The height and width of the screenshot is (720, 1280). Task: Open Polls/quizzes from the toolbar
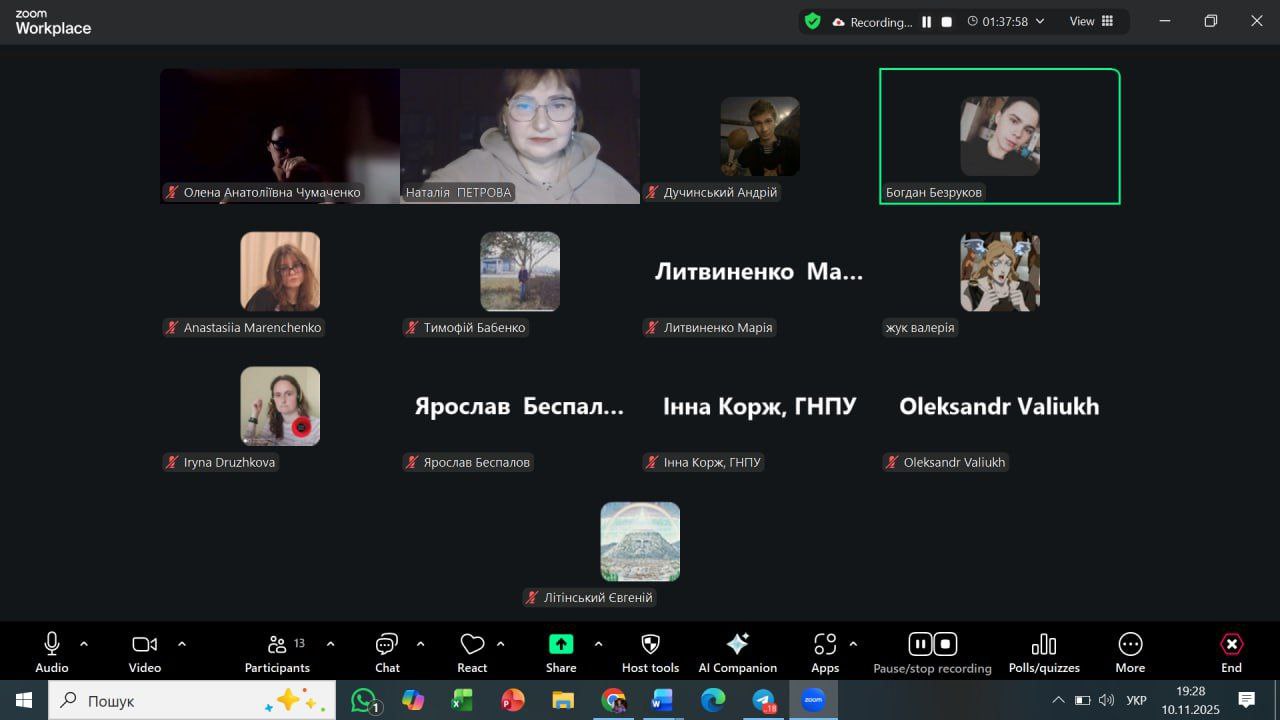[1043, 645]
